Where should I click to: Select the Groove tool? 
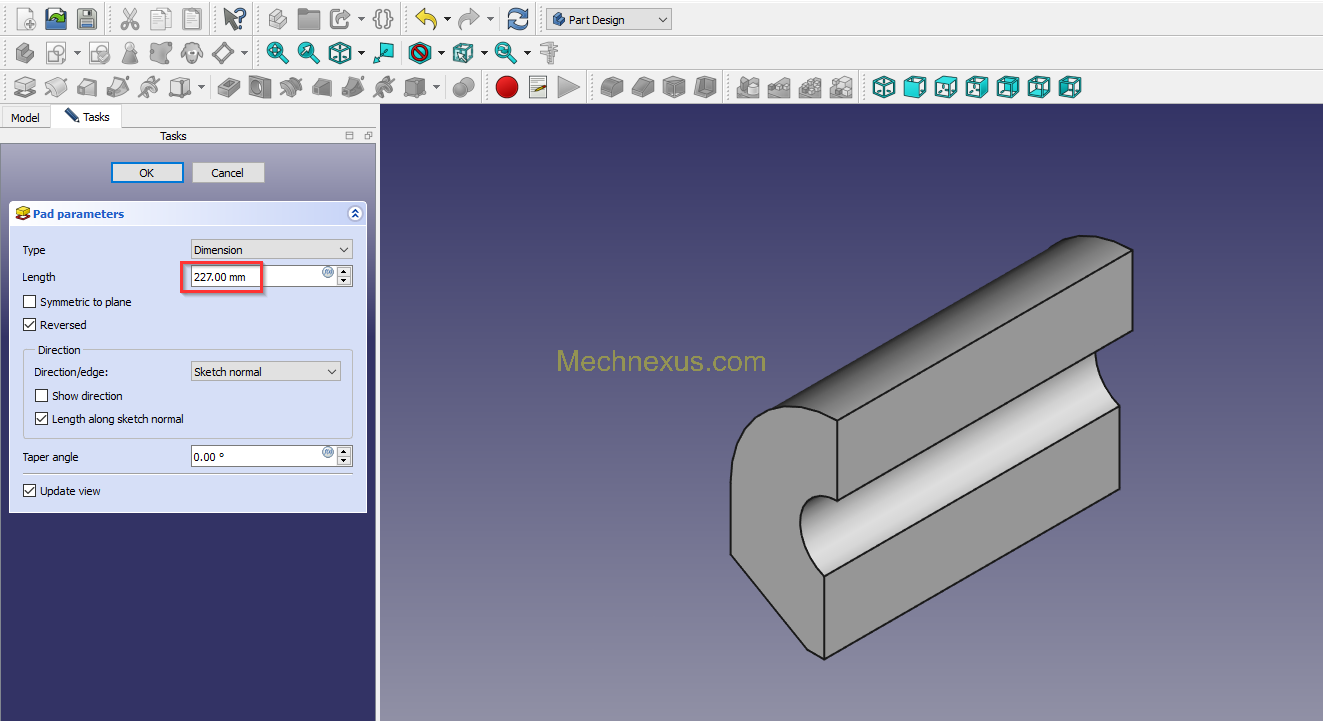[291, 87]
